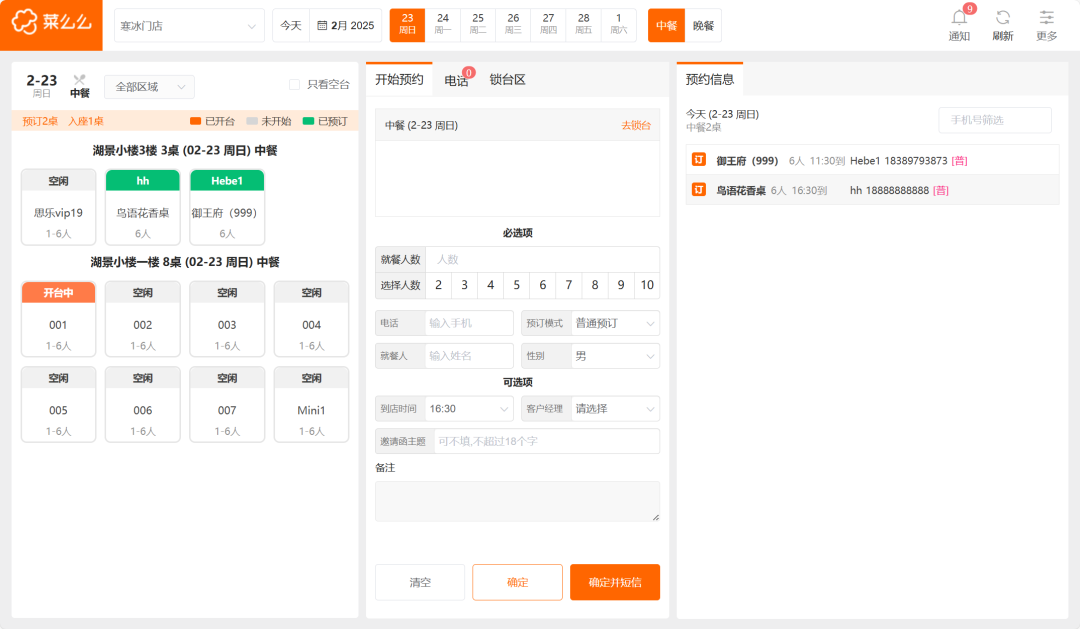Viewport: 1080px width, 629px height.
Task: Click the calendar icon beside 2月 2025
Action: [322, 25]
